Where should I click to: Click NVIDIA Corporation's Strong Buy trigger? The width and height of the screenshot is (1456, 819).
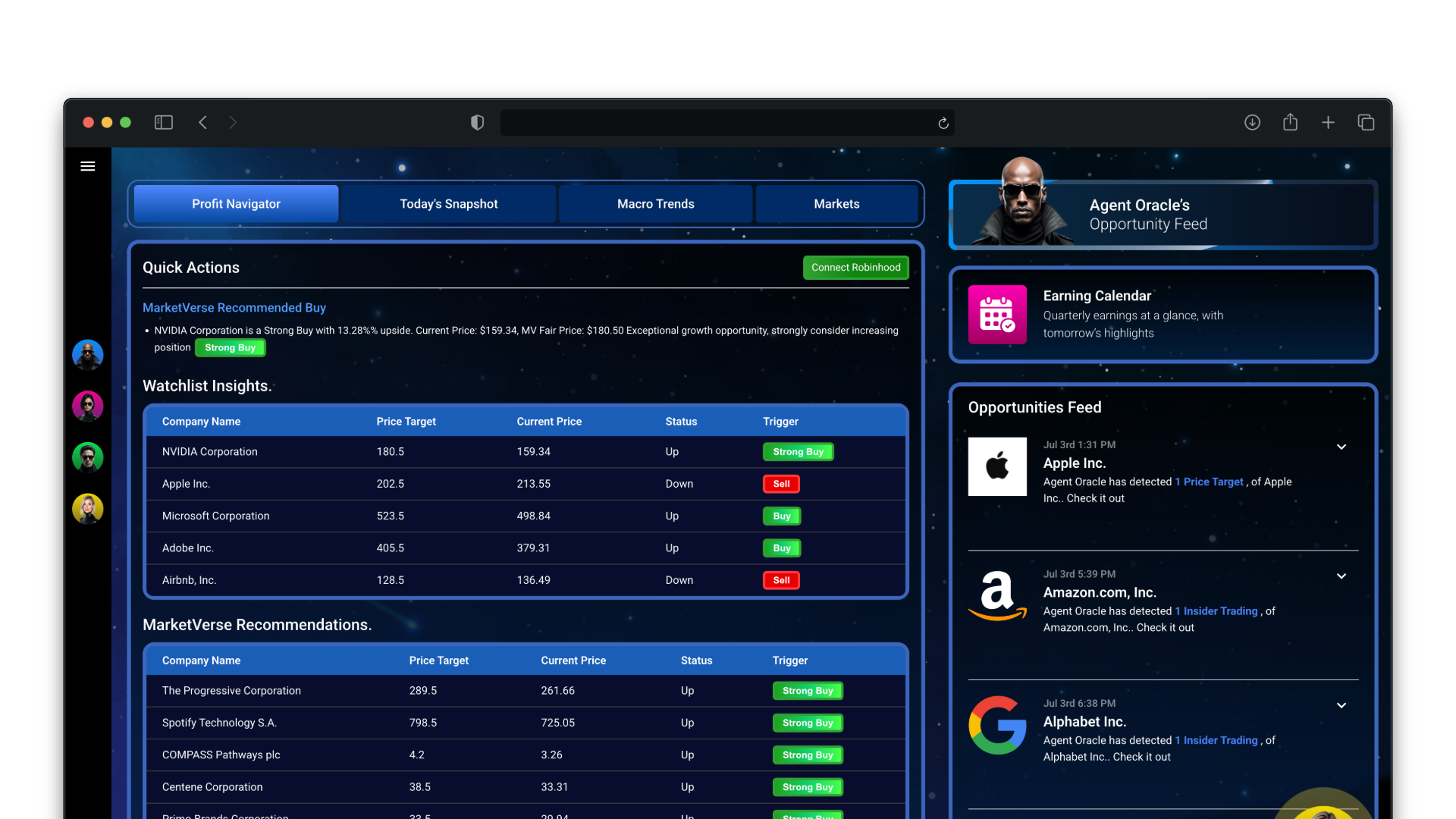(x=799, y=452)
